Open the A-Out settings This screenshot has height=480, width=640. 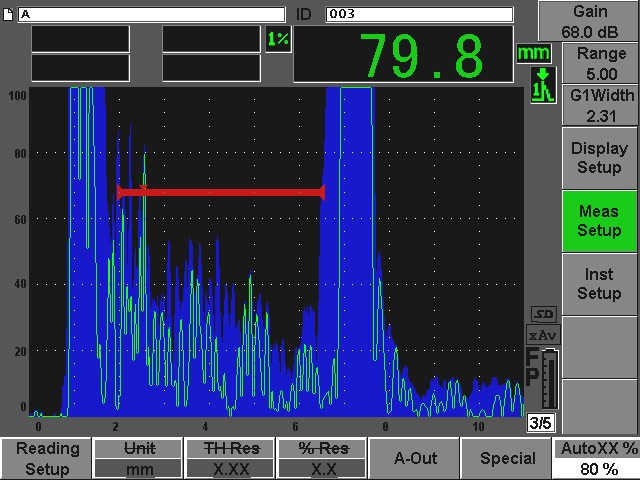415,458
